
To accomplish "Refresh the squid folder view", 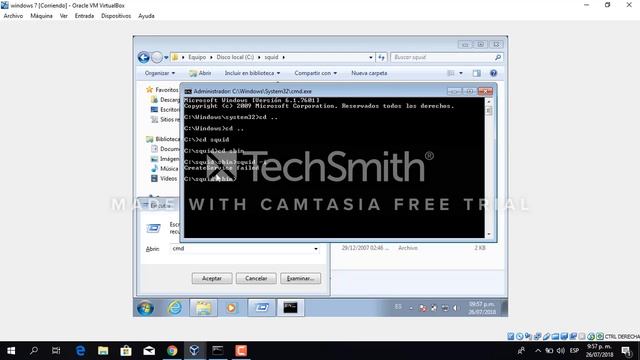I will [381, 58].
